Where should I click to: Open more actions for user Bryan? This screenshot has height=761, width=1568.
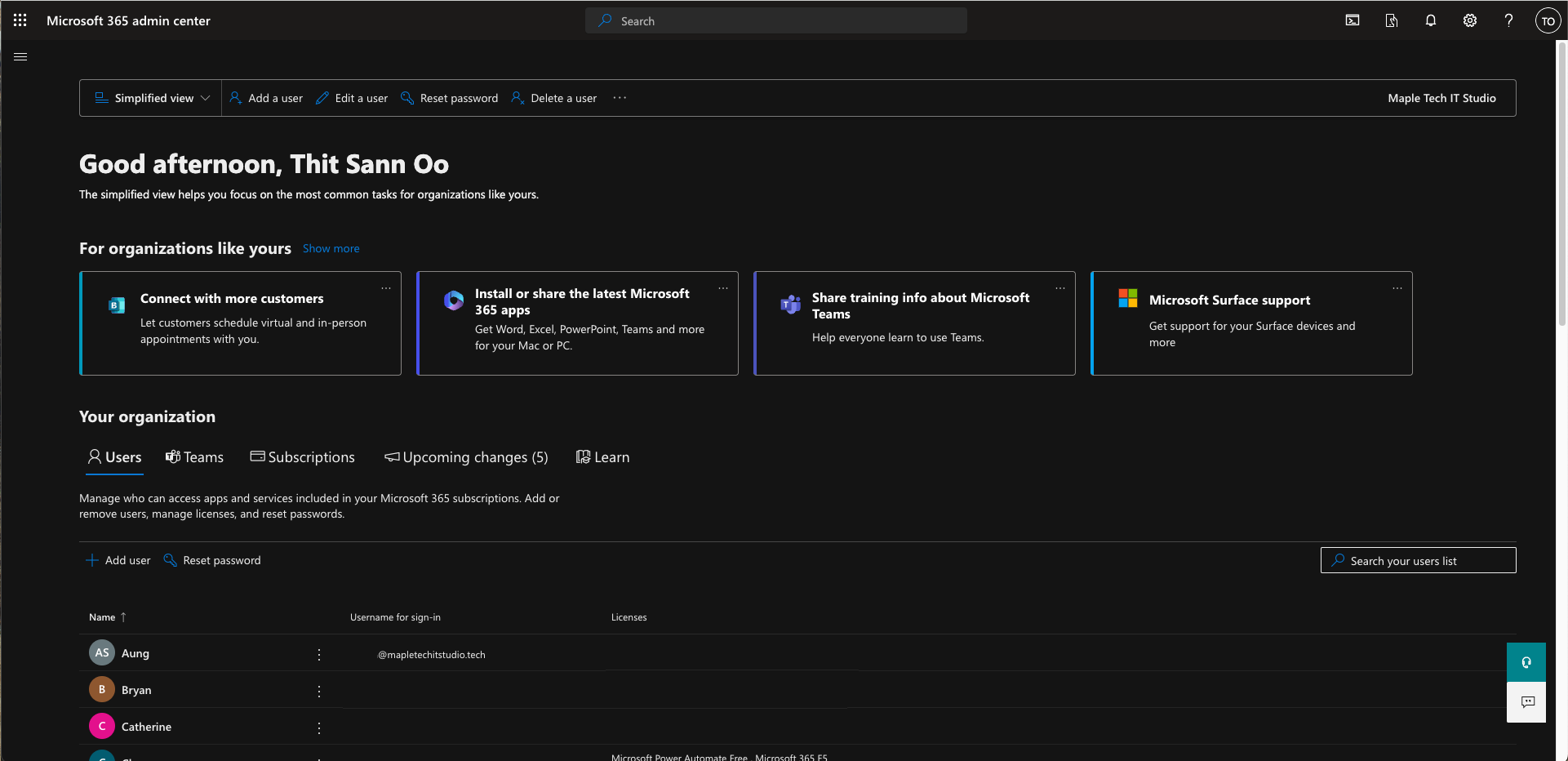(x=319, y=691)
